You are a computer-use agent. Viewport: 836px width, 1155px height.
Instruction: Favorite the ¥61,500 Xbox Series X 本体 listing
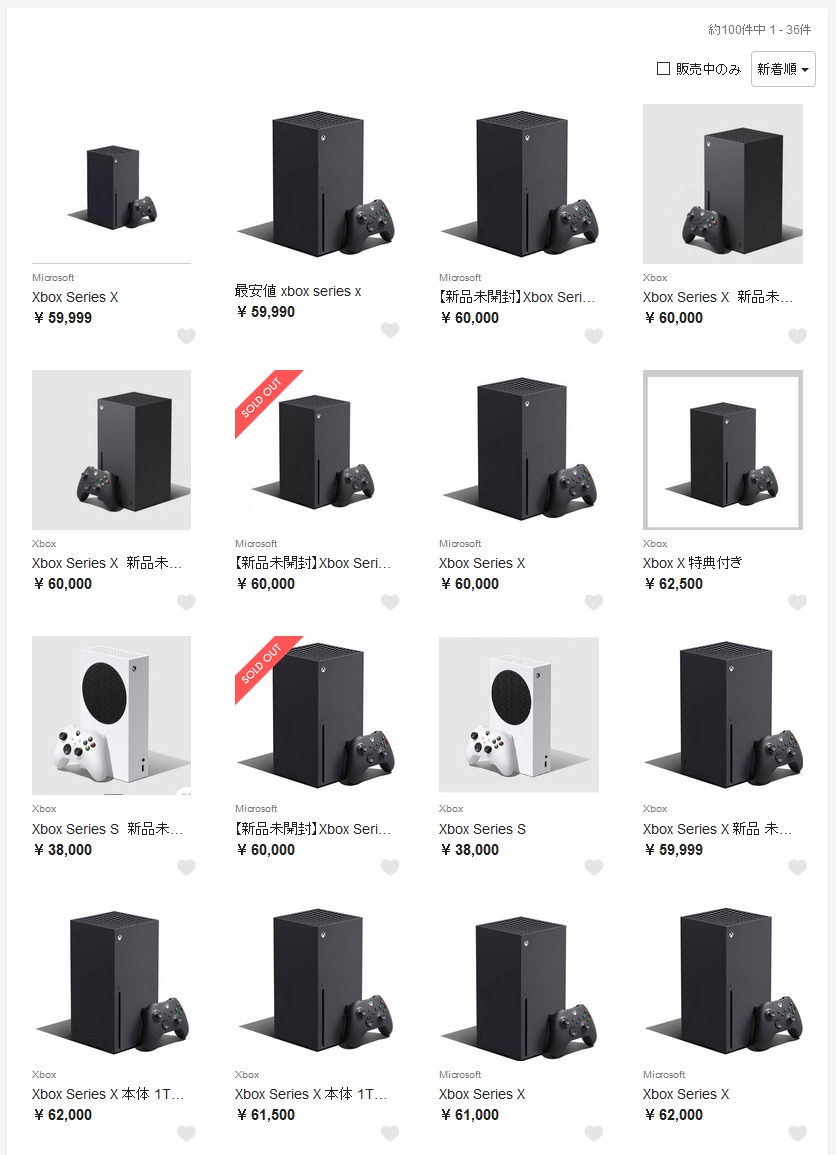coord(390,1133)
